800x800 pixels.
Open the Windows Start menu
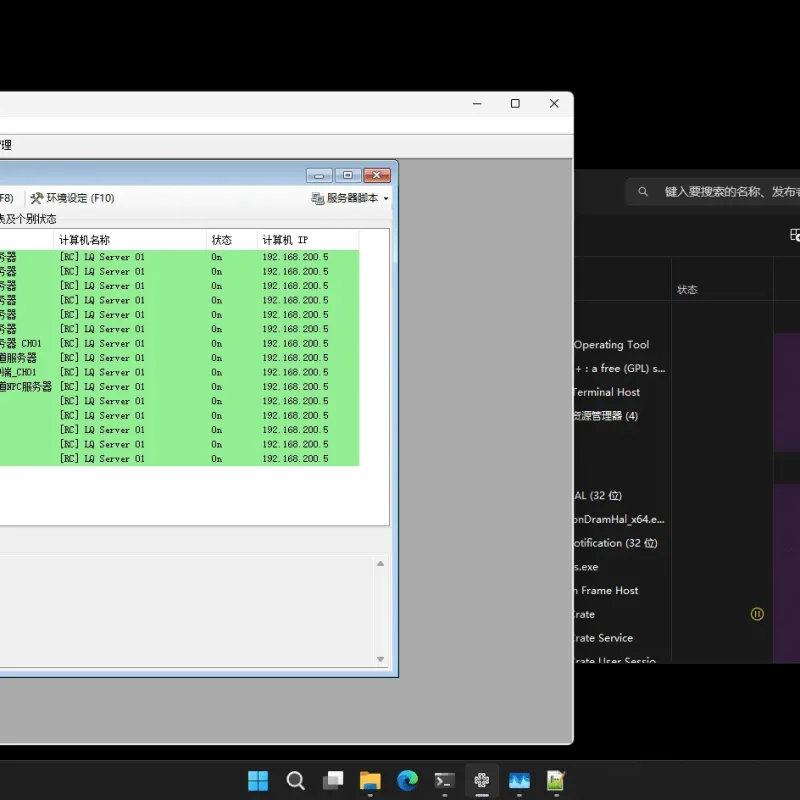258,780
